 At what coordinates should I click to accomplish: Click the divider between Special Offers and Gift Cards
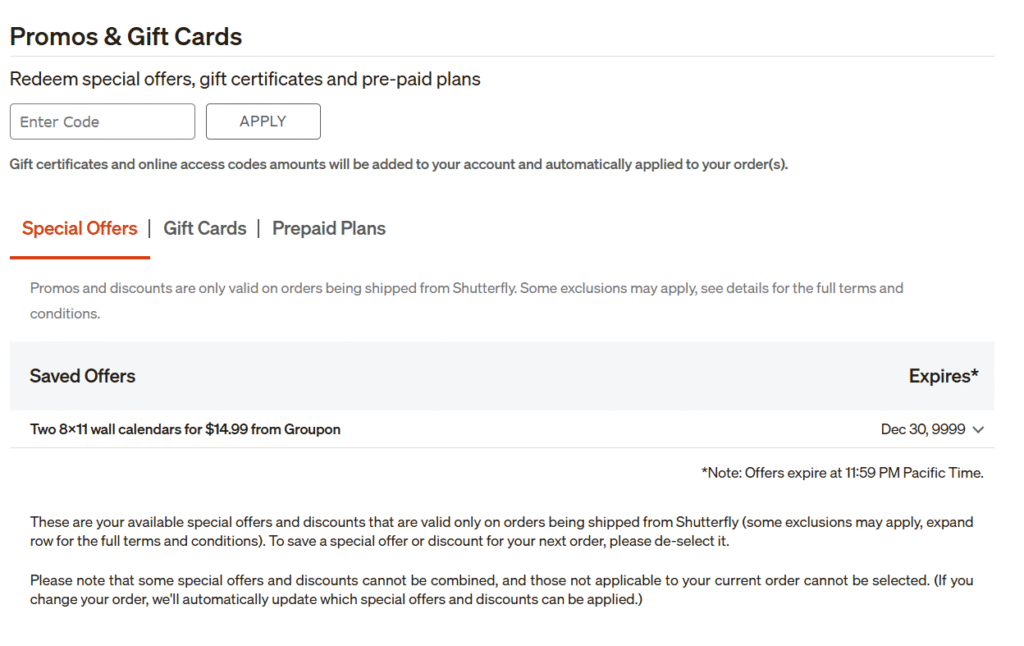pos(150,229)
